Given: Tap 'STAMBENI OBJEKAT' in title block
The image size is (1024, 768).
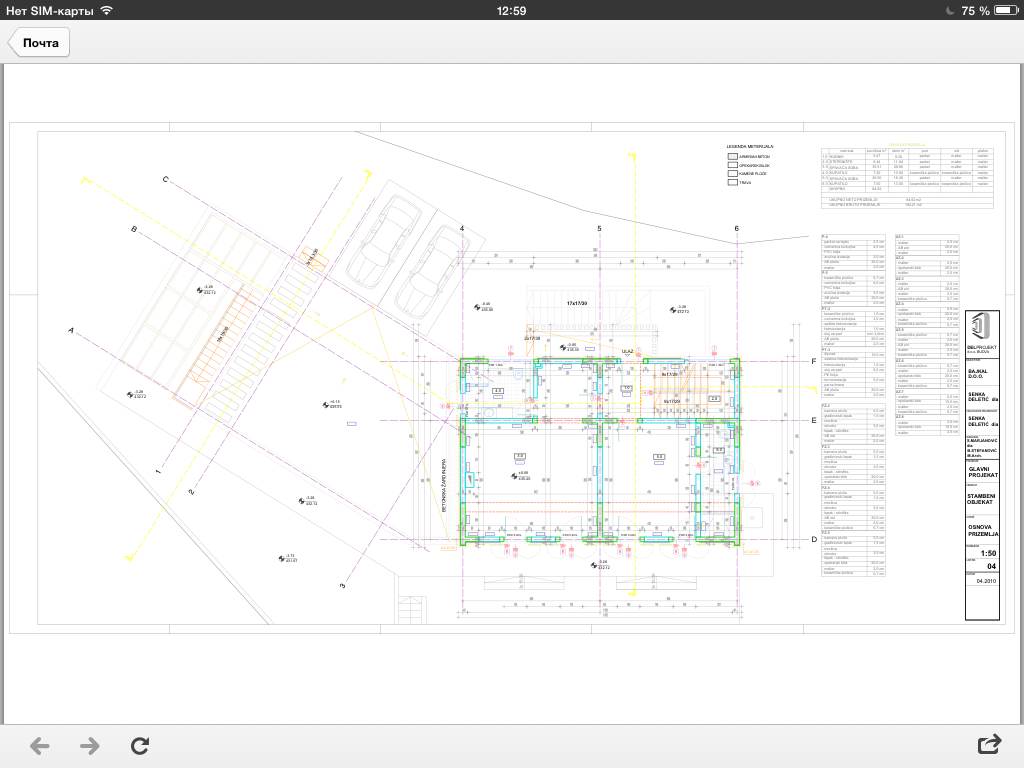Looking at the screenshot, I should [981, 499].
